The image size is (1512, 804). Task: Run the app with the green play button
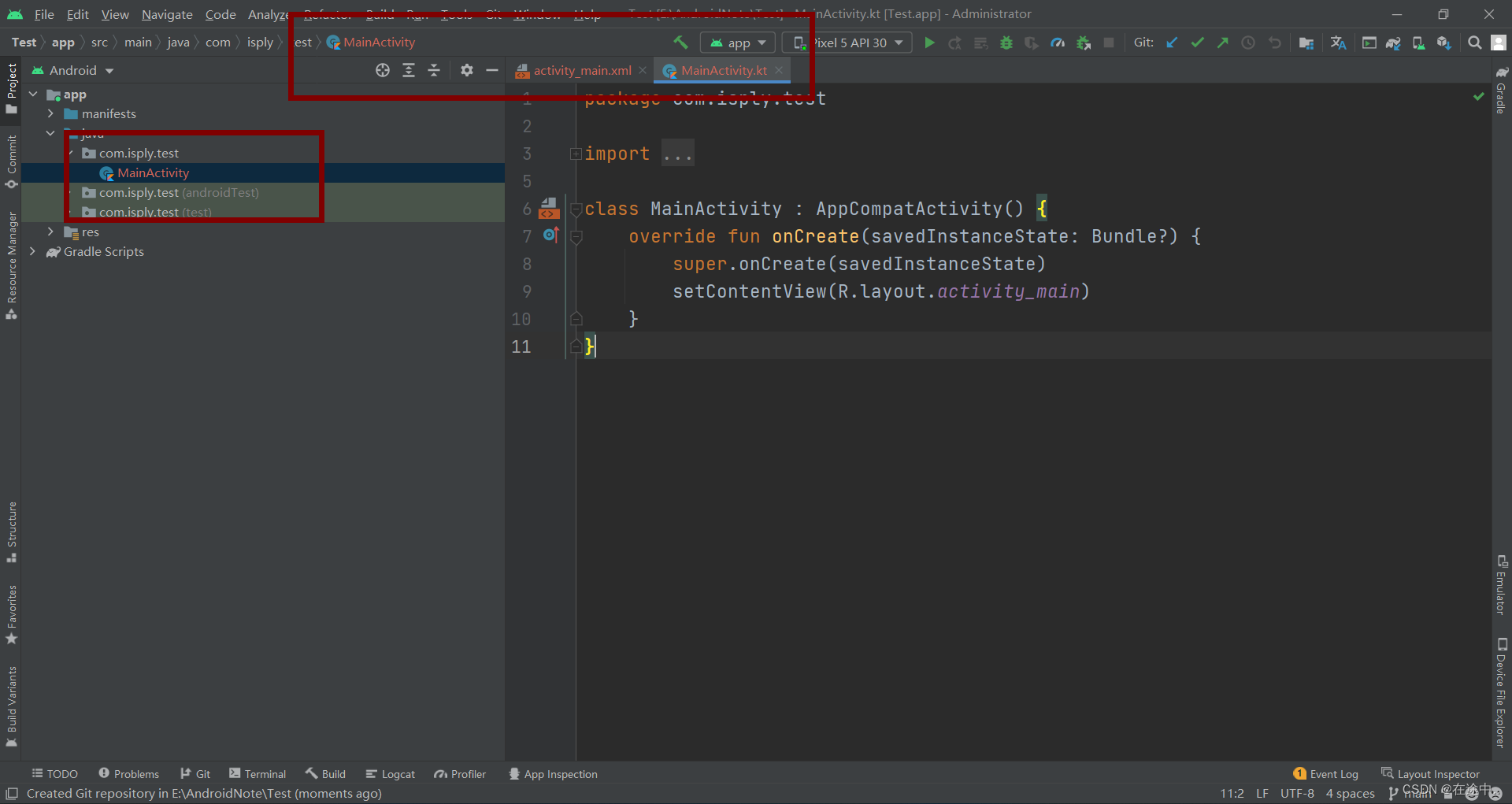pos(929,43)
